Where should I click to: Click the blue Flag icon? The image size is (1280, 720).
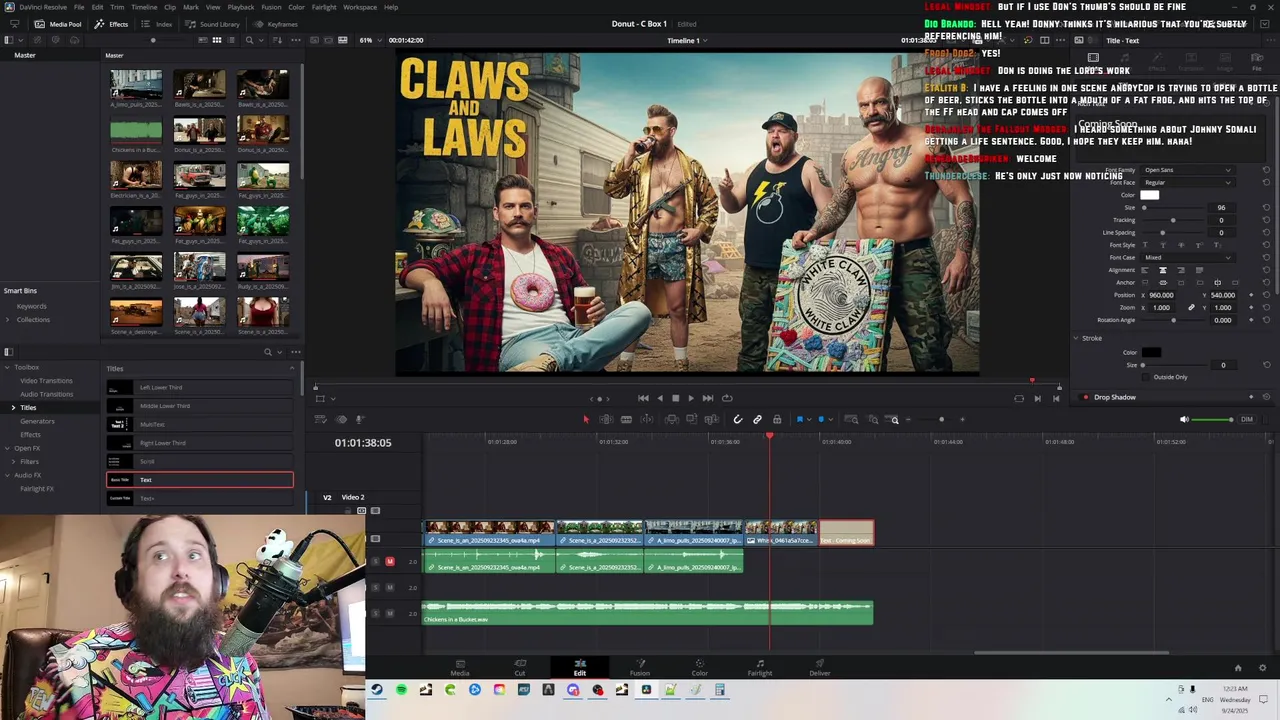(799, 419)
